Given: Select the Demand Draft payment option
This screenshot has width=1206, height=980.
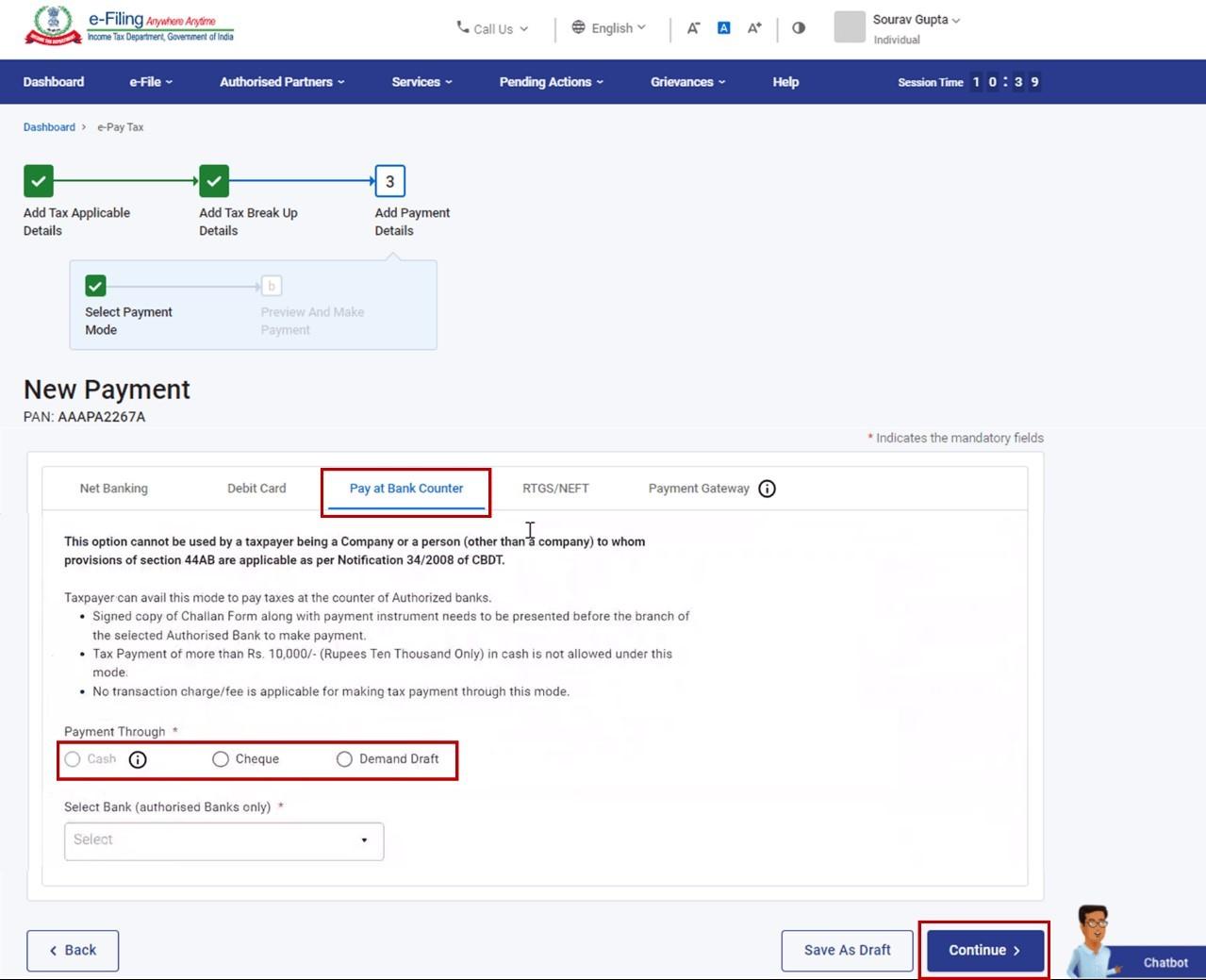Looking at the screenshot, I should (x=344, y=758).
